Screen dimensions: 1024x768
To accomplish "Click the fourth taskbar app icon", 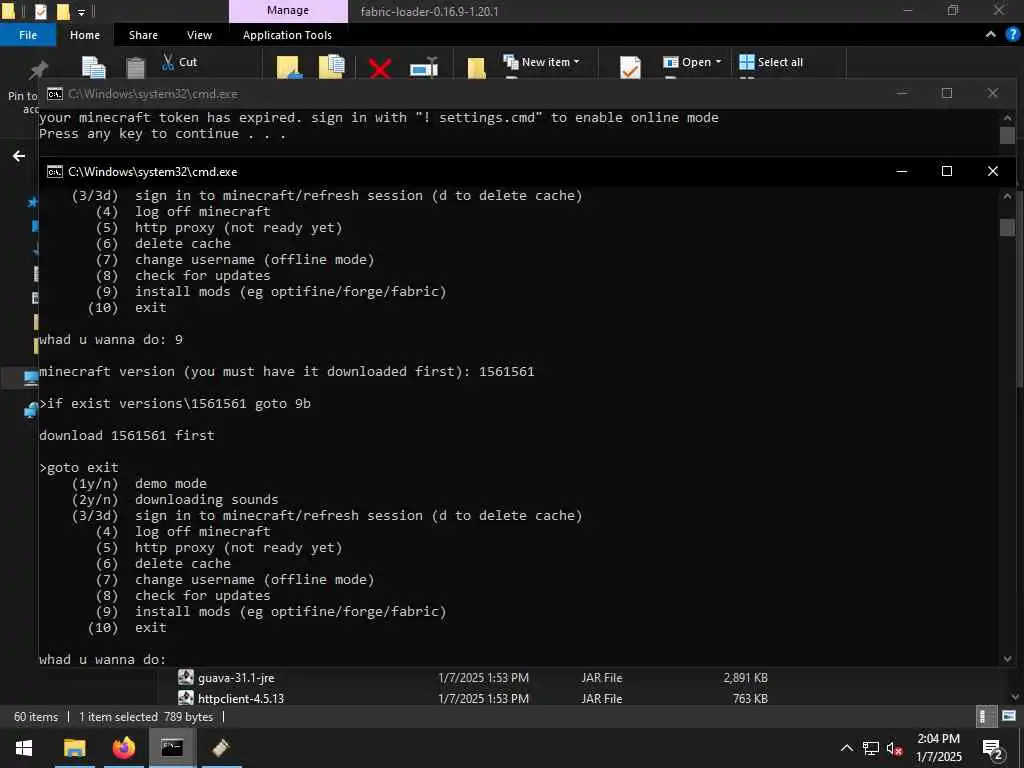I will [221, 748].
